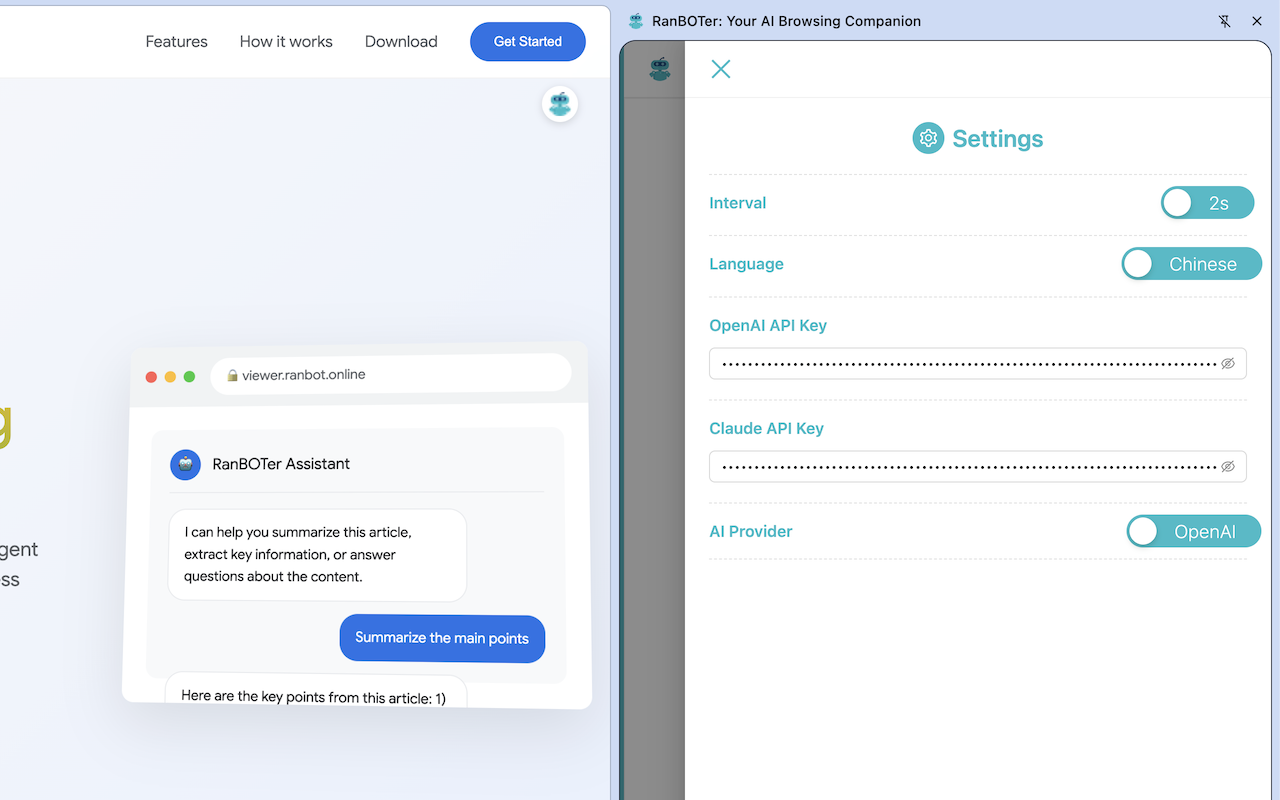Click the Interval label

[738, 203]
